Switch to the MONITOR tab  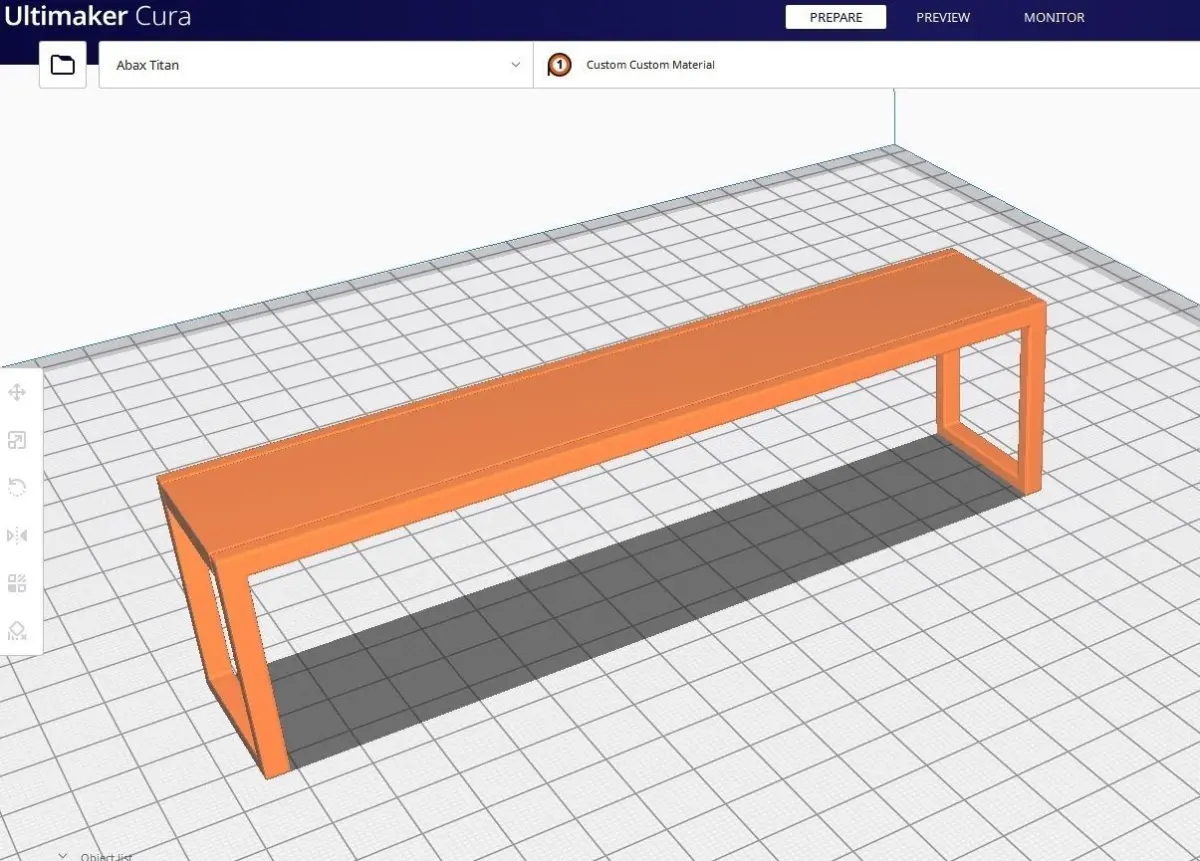point(1054,17)
